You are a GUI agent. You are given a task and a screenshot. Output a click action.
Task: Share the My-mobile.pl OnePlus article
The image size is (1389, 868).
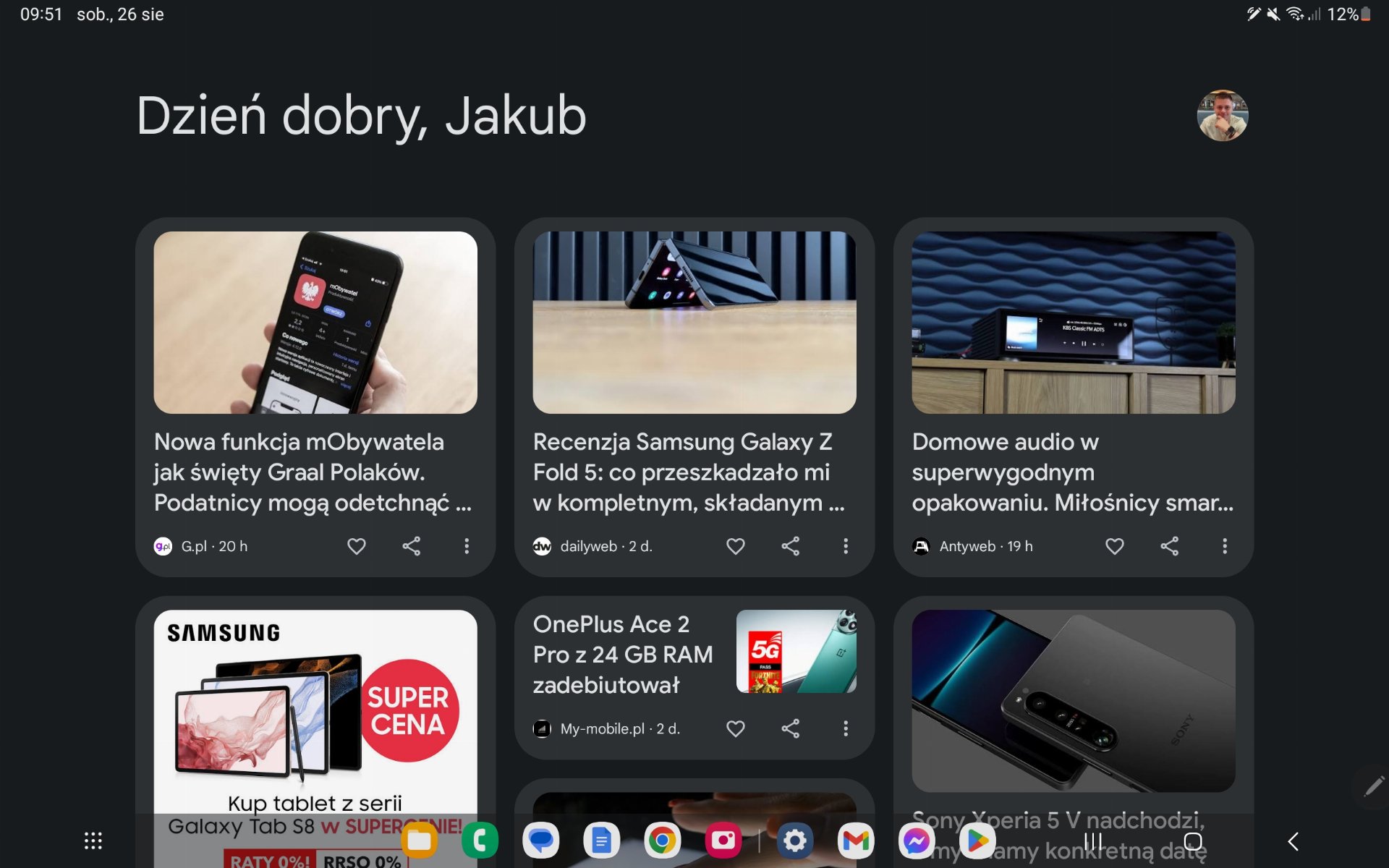(791, 728)
